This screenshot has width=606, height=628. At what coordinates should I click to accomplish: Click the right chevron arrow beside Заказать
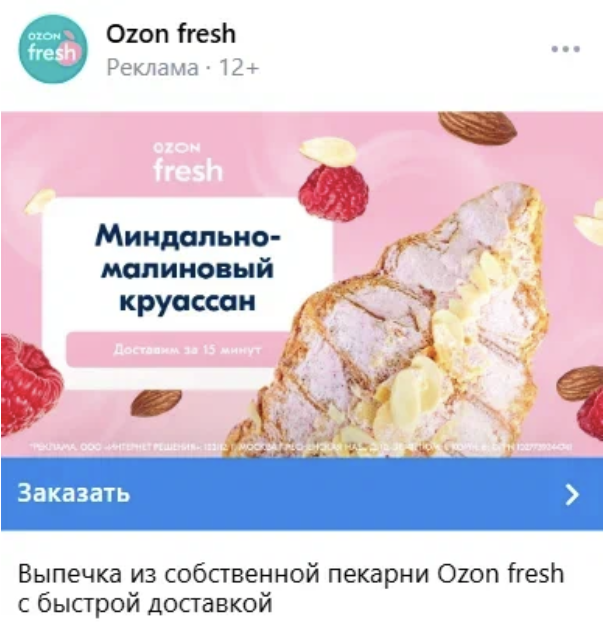572,494
